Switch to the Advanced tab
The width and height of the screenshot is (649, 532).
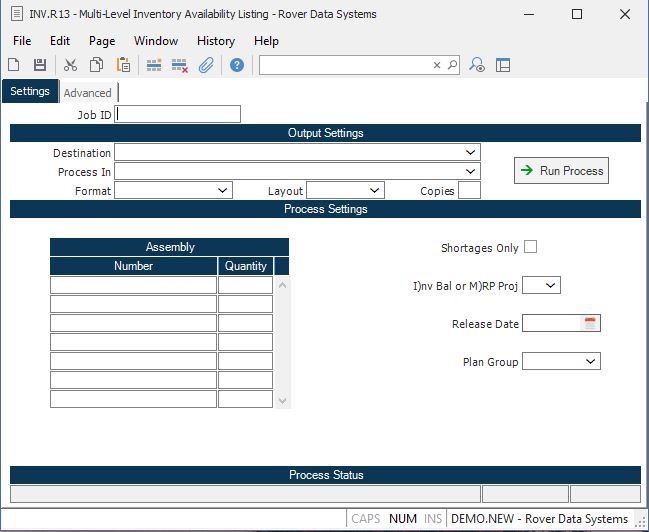click(87, 93)
